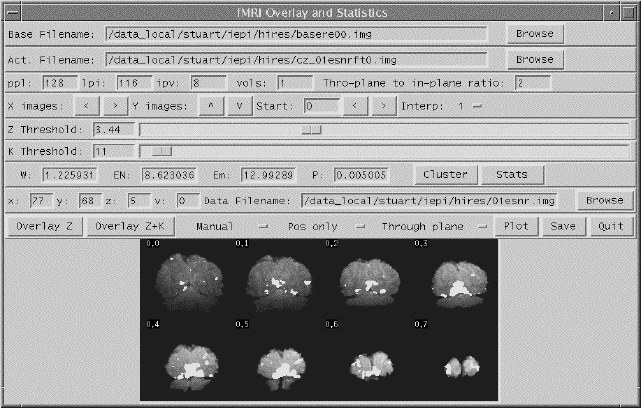Decrease Start value with left arrow
The width and height of the screenshot is (641, 408).
click(348, 105)
